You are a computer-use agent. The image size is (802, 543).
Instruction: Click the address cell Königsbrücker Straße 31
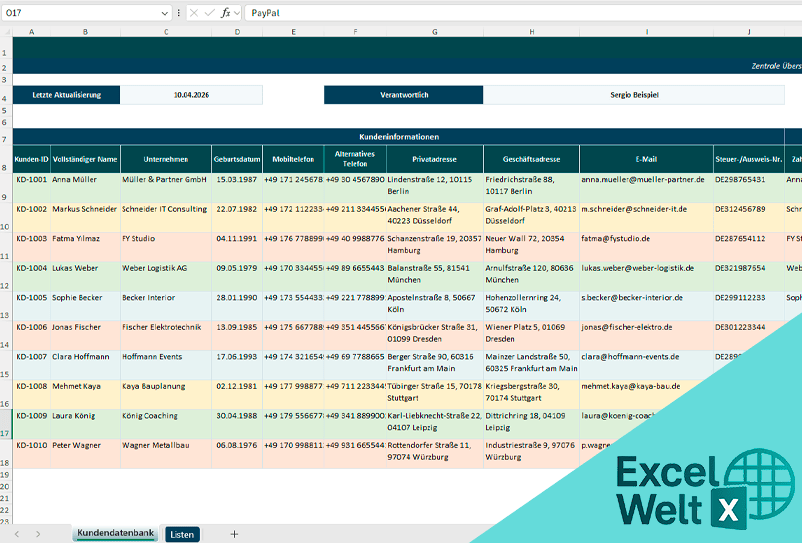click(434, 336)
